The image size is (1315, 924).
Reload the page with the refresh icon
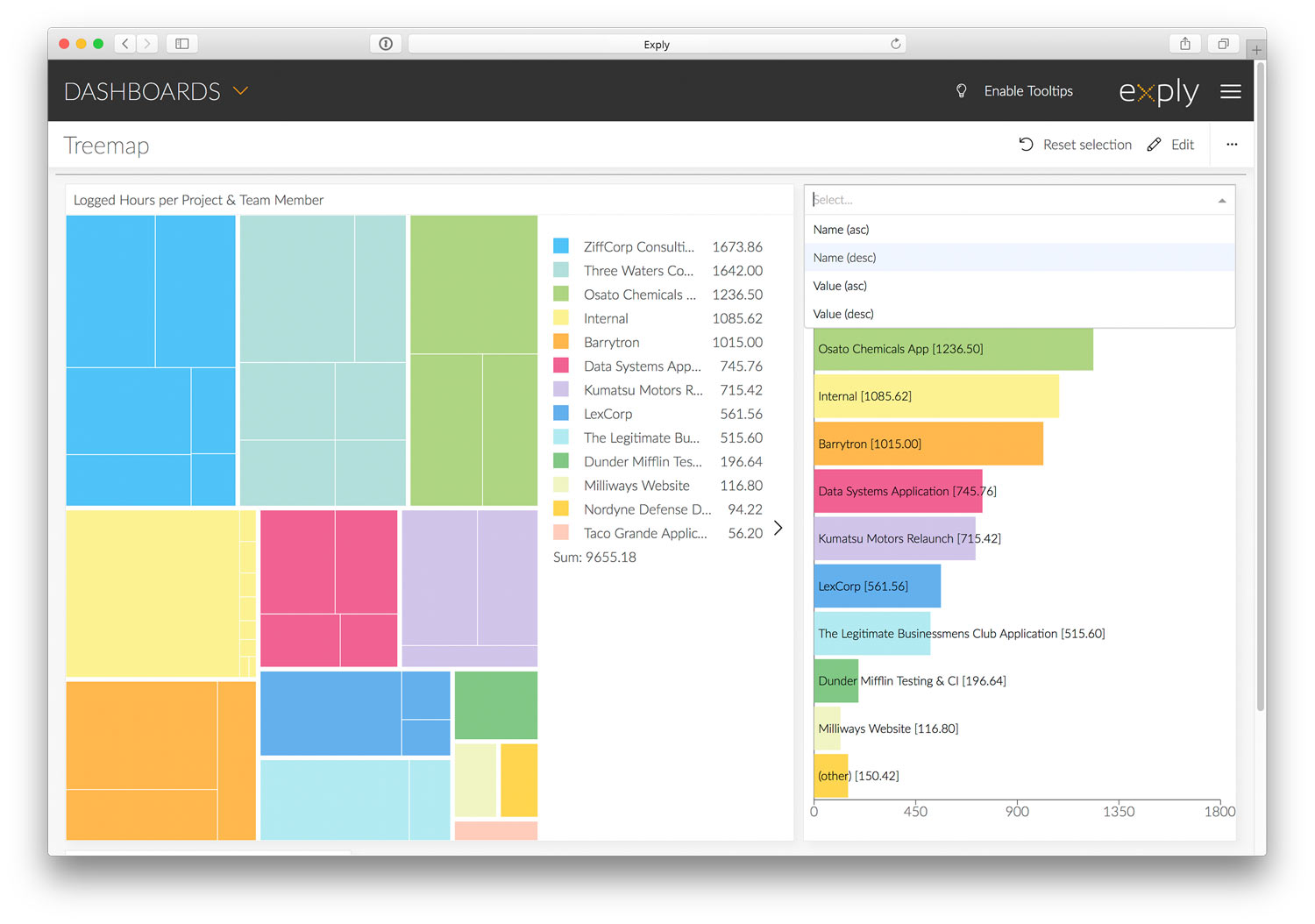(x=895, y=44)
